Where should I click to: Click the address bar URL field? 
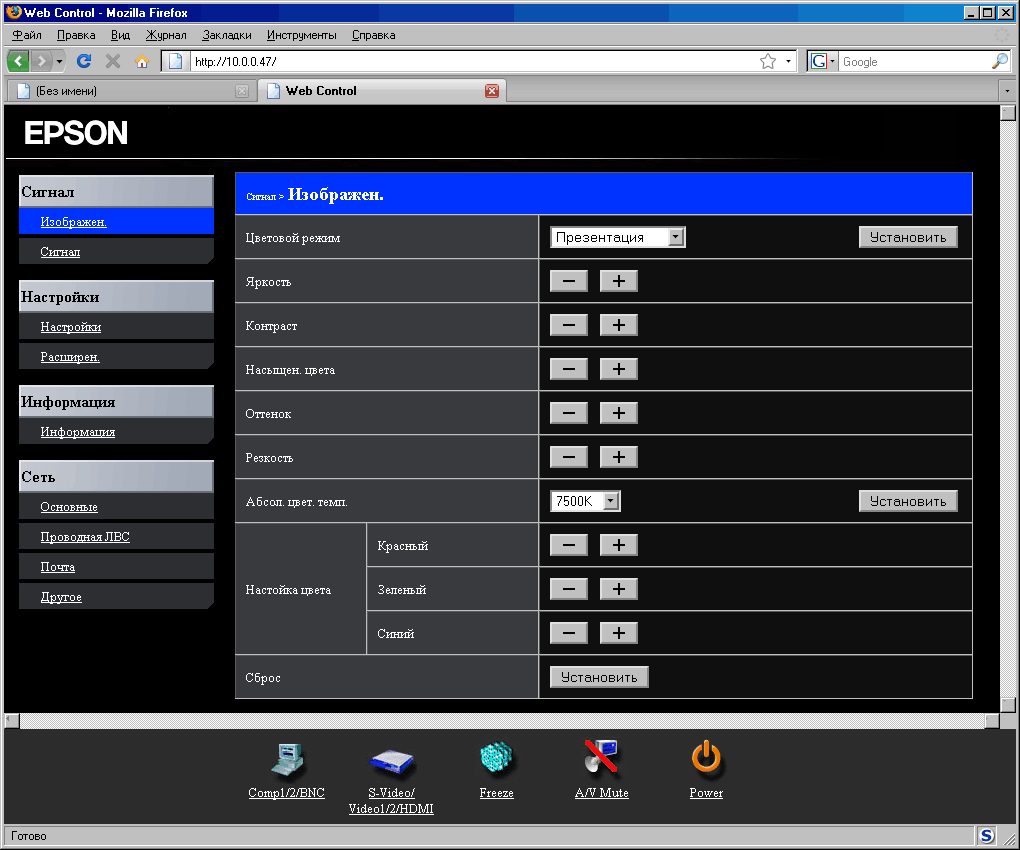click(475, 61)
